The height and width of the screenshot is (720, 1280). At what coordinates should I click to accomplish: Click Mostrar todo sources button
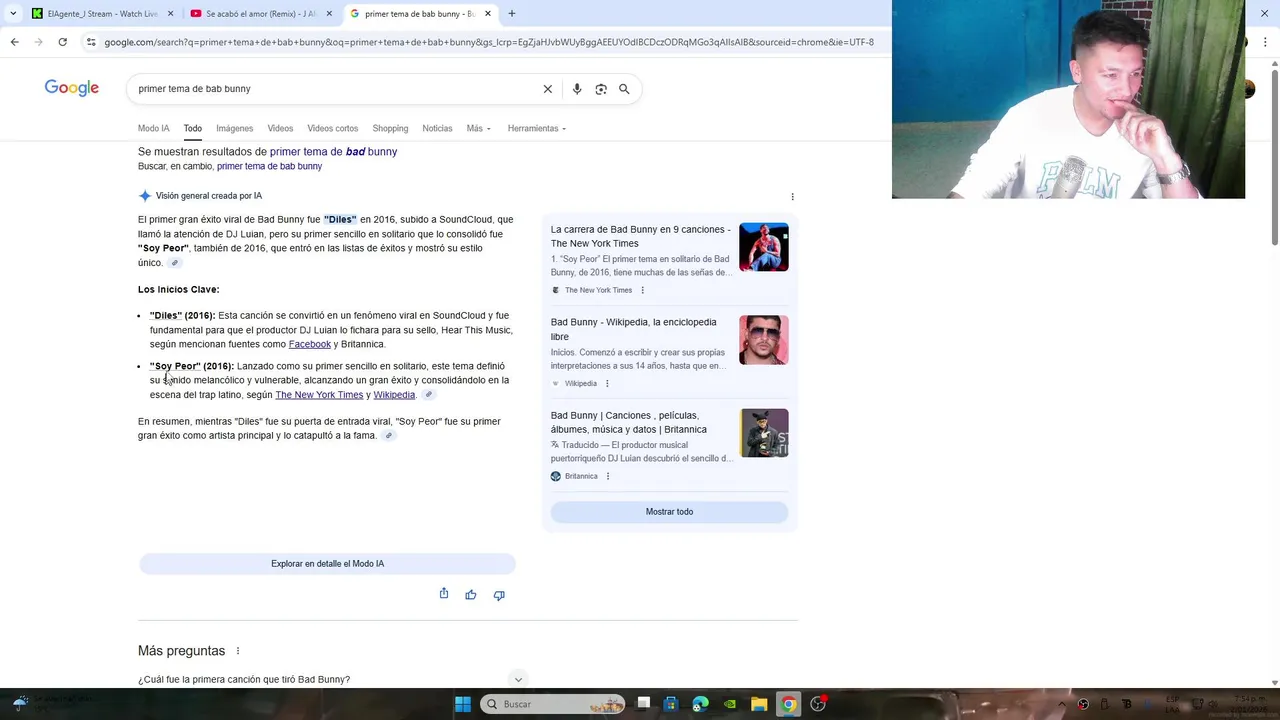coord(669,512)
